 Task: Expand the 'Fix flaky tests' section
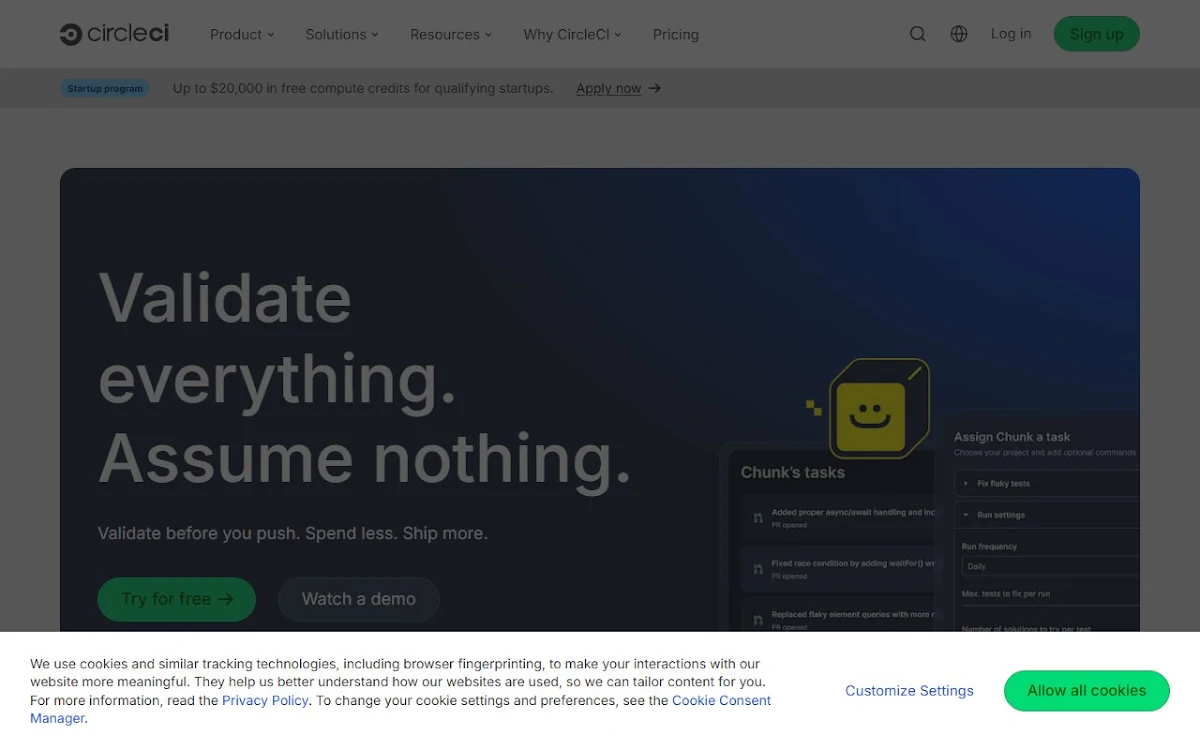point(1047,483)
